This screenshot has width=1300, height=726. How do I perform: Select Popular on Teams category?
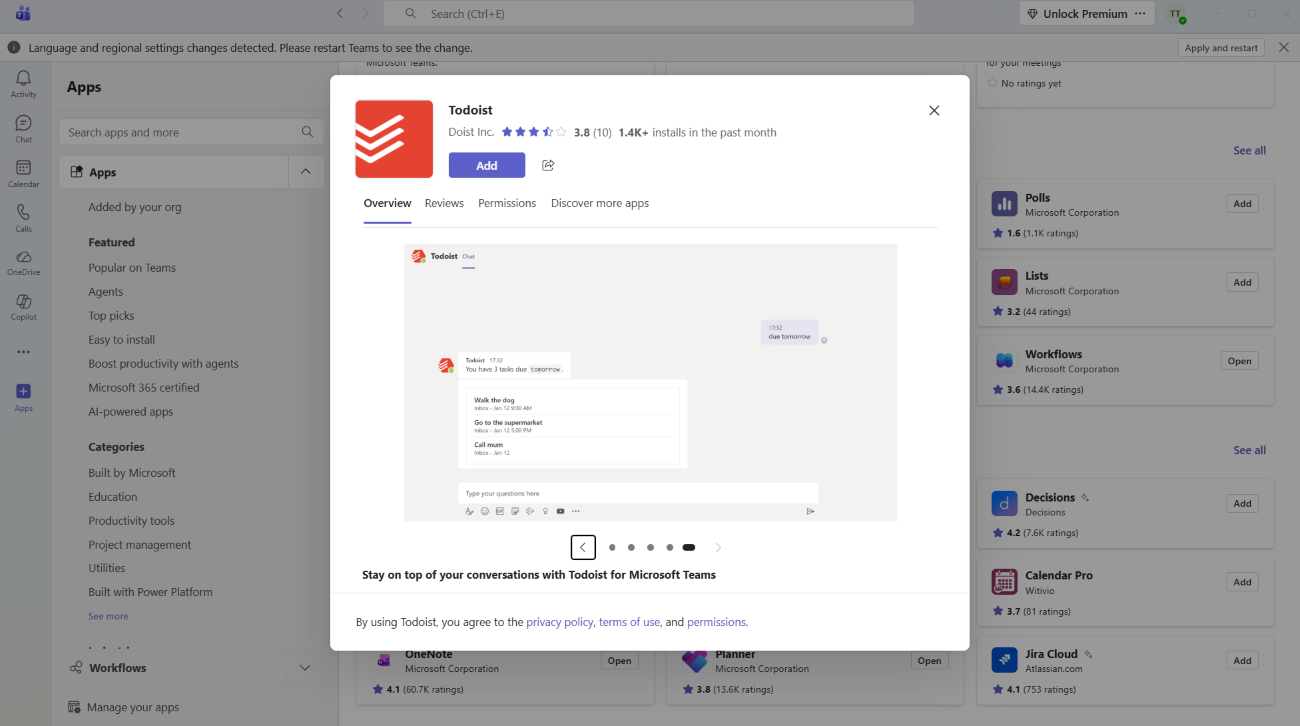132,268
